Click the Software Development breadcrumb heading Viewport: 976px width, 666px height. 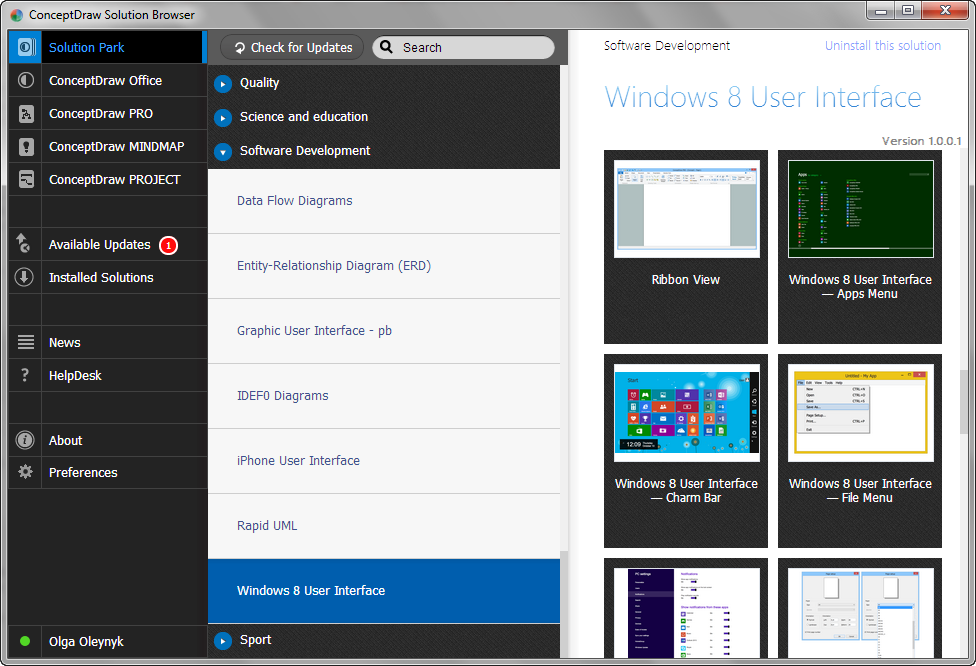click(667, 45)
